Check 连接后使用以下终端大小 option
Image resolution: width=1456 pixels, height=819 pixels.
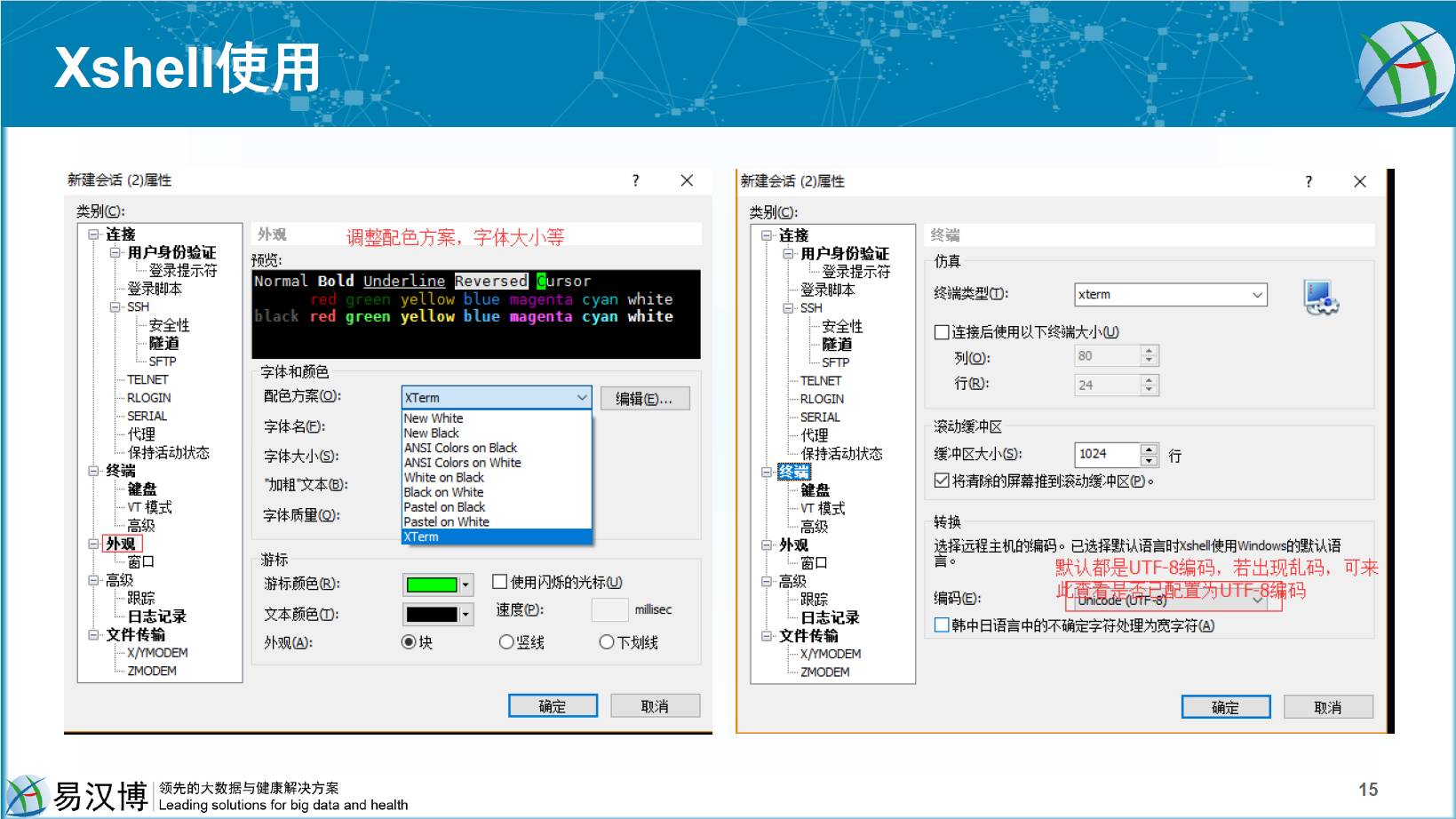point(942,332)
